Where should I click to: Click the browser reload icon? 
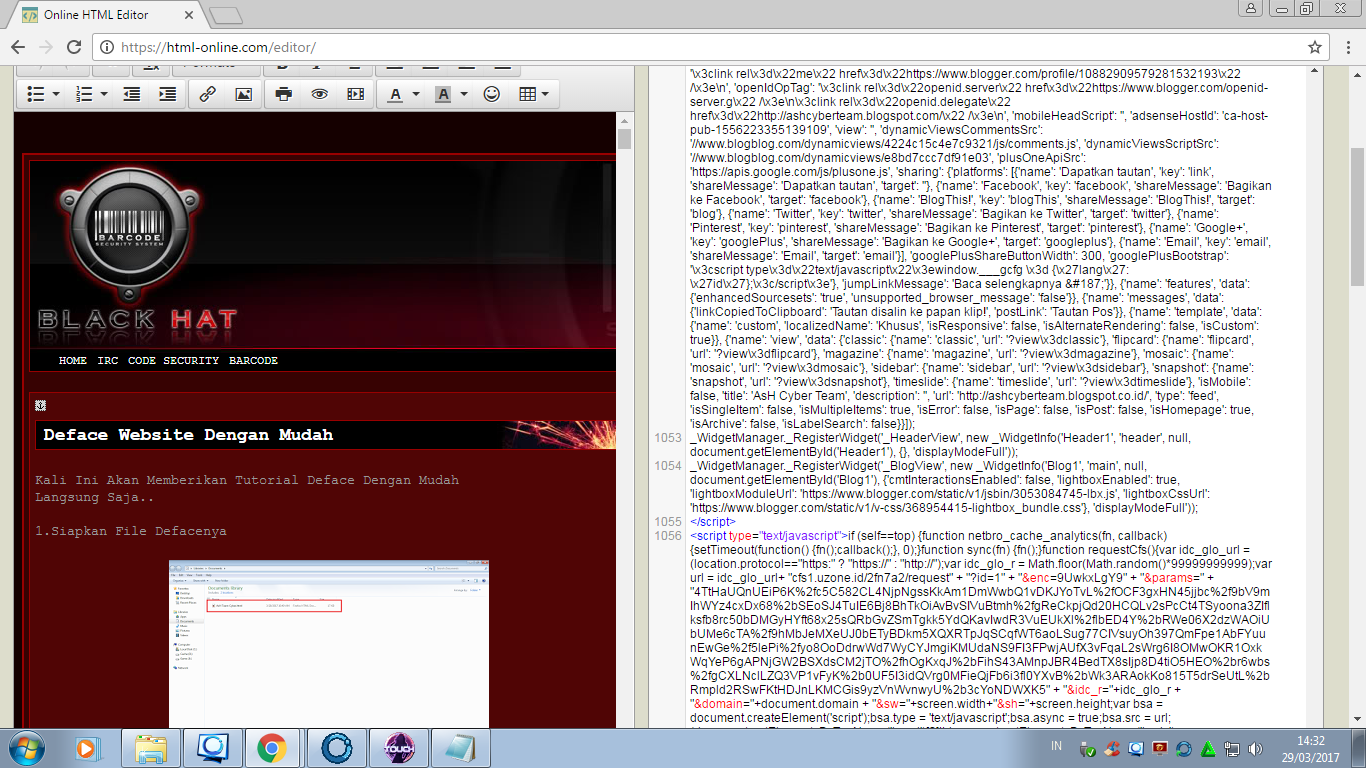pos(74,47)
